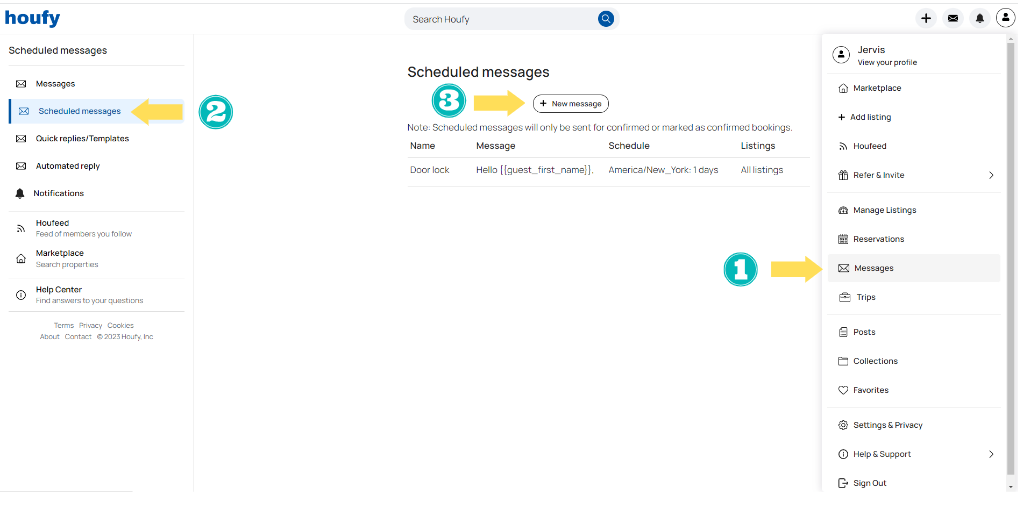Click inside the Search Houfy field
The height and width of the screenshot is (511, 1018).
coord(503,19)
